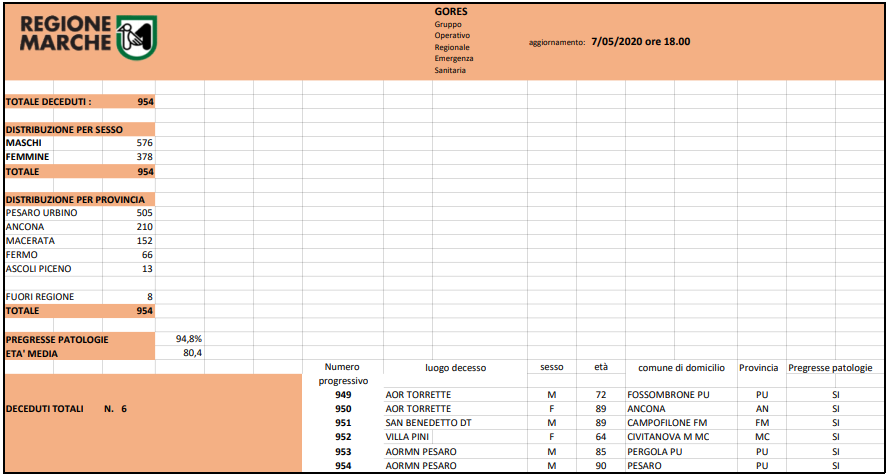Select the ASCOLI PICENO value 13
890x476 pixels.
click(x=148, y=269)
